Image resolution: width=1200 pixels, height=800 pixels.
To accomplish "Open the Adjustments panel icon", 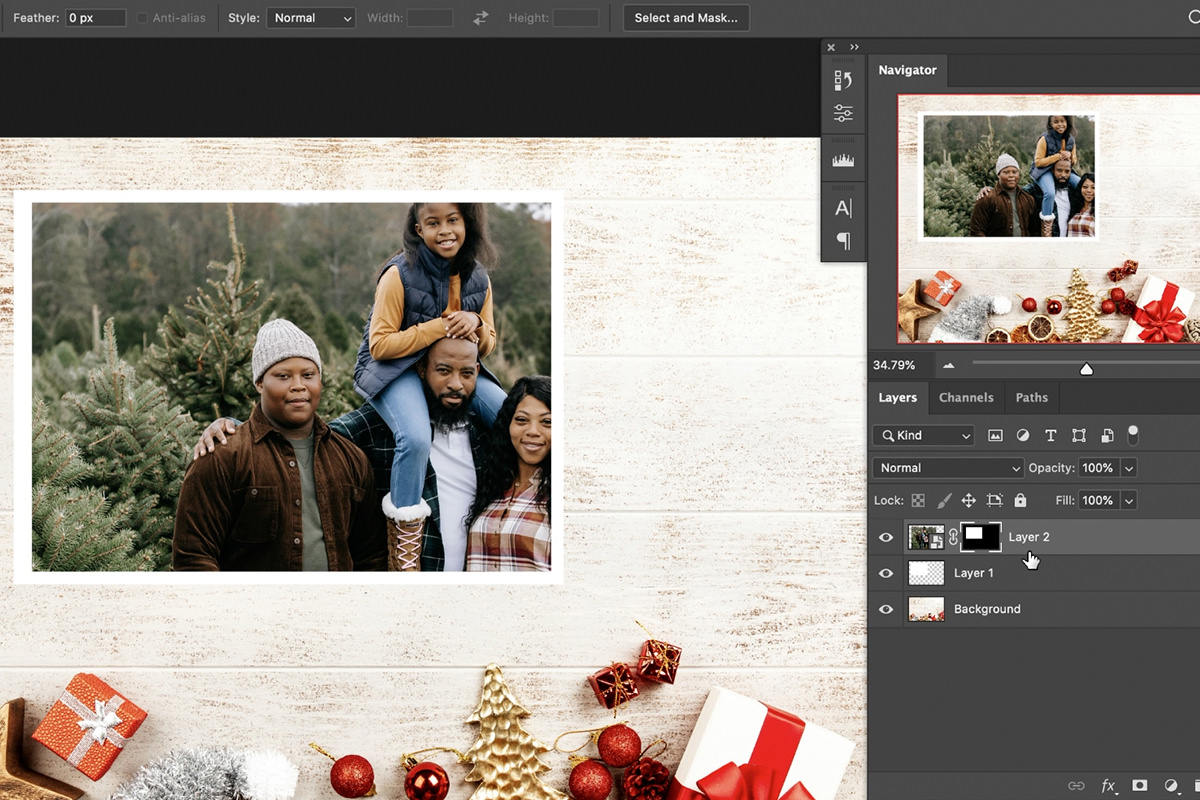I will pos(843,113).
